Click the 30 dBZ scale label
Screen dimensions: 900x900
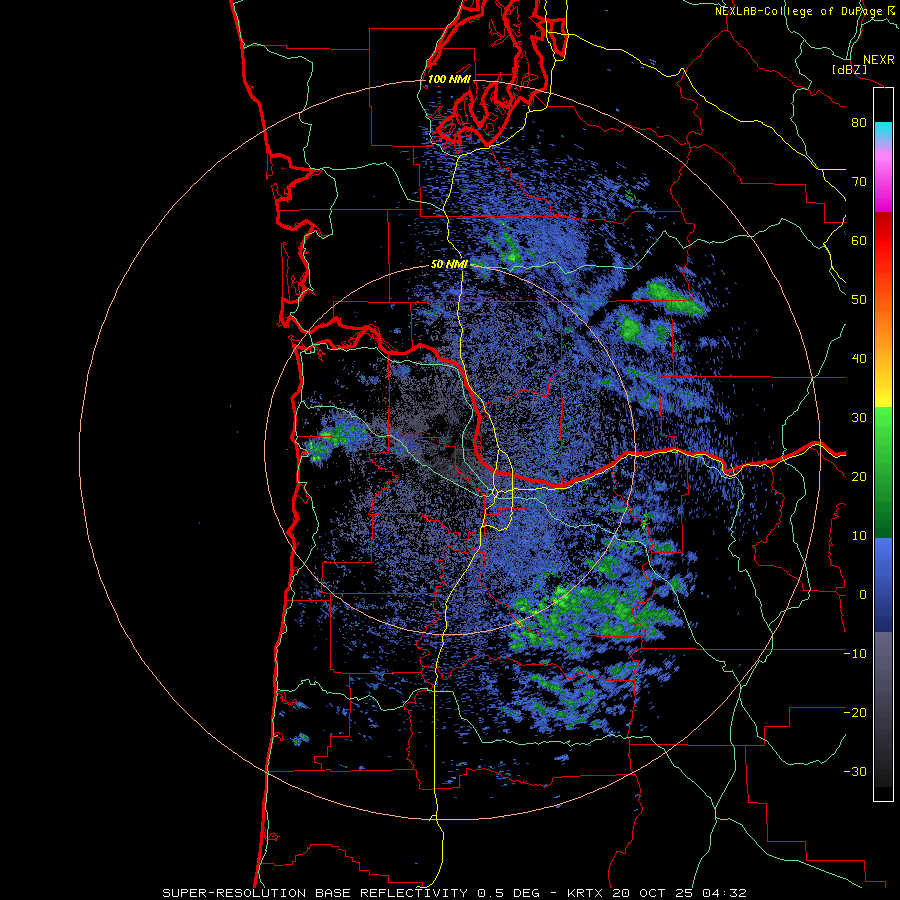pyautogui.click(x=859, y=418)
